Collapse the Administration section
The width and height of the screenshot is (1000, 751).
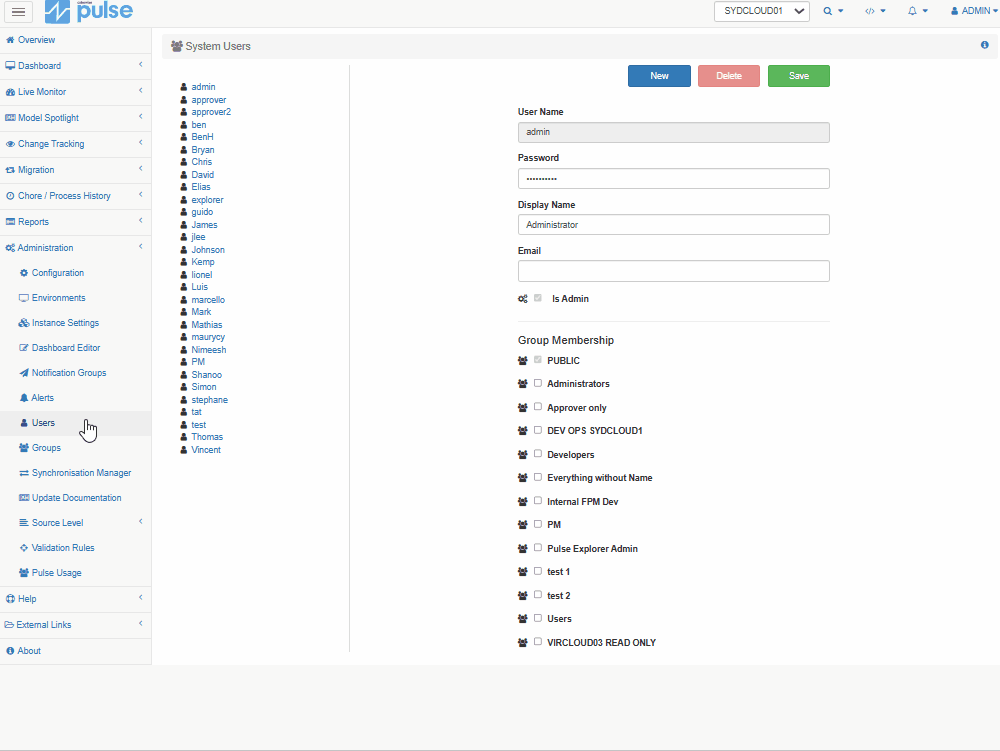(x=75, y=248)
